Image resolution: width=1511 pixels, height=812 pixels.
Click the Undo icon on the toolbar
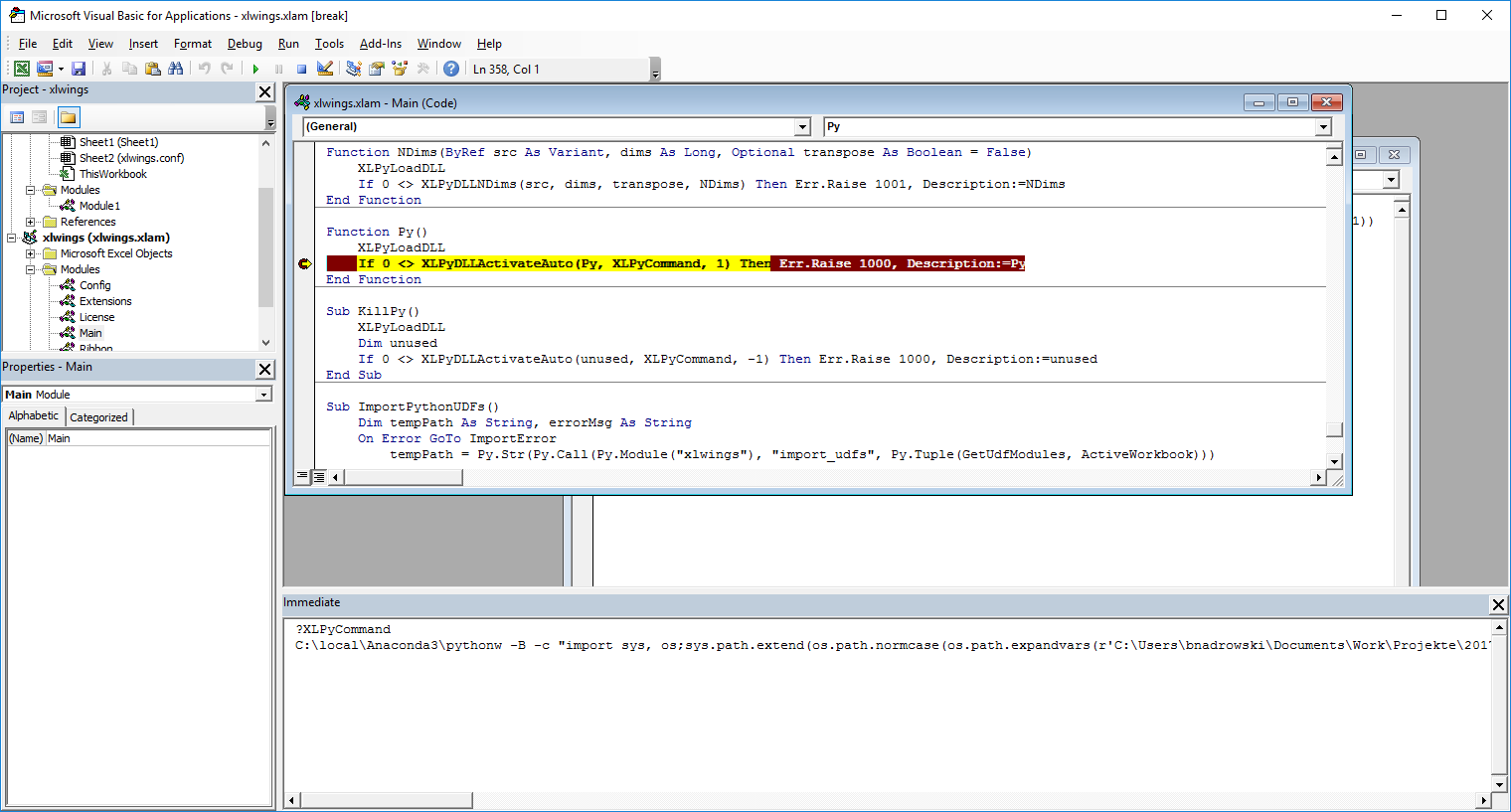(x=205, y=68)
